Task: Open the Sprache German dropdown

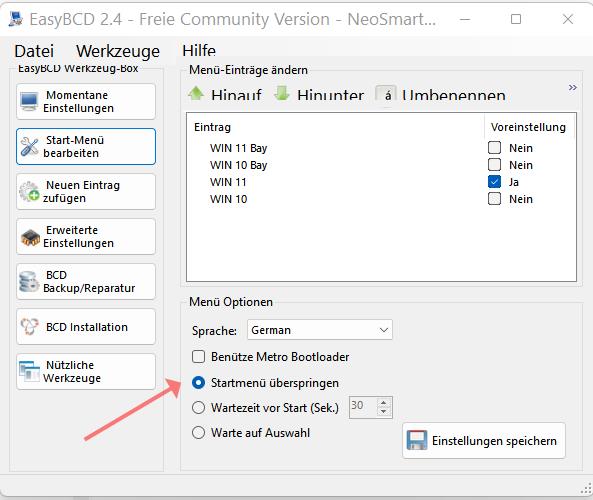Action: [x=320, y=330]
